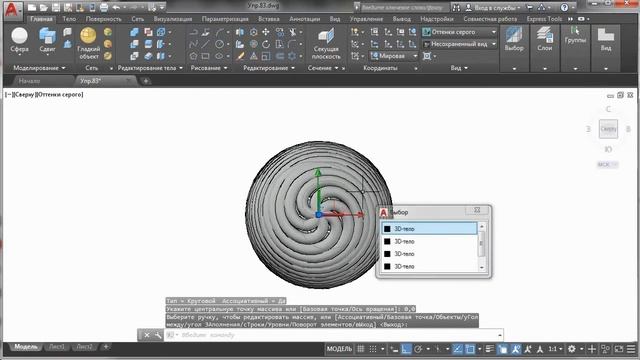Screen dimensions: 640x360
Task: Toggle МОДЕЛЬ model space button
Action: click(339, 349)
